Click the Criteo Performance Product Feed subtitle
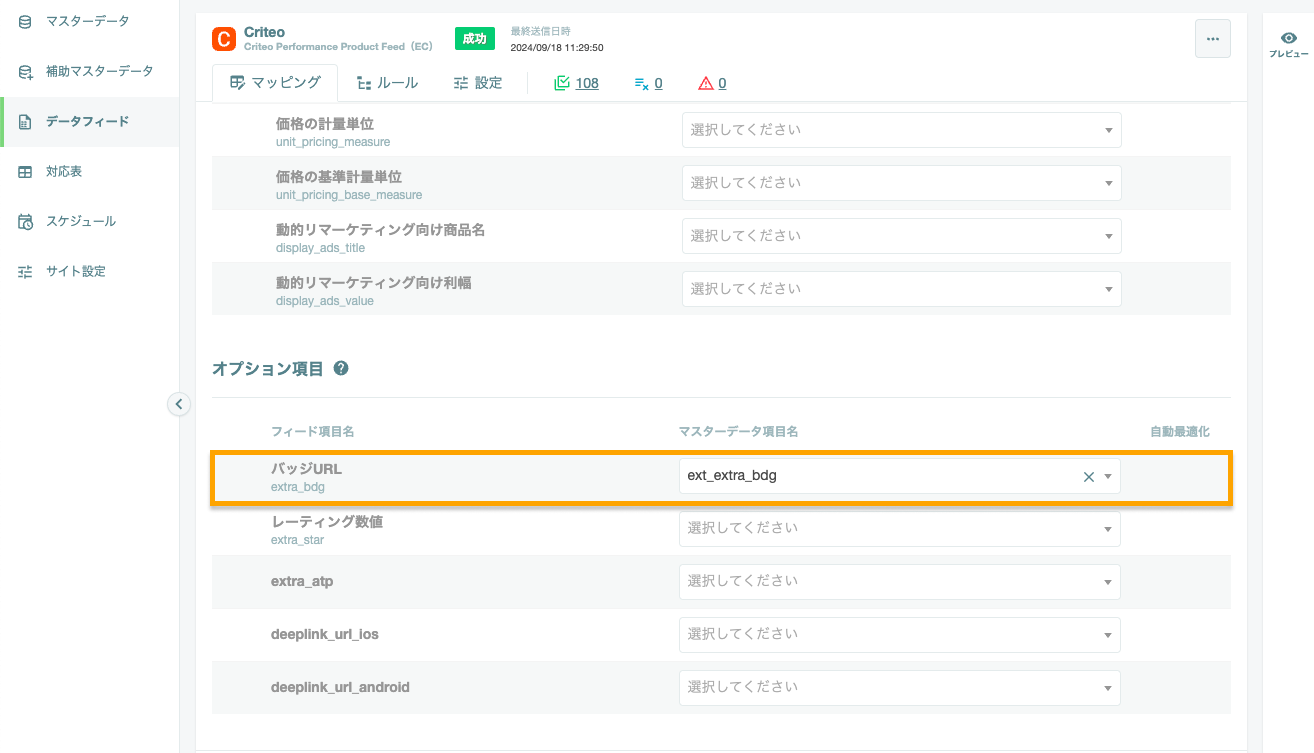Viewport: 1314px width, 753px height. [338, 47]
